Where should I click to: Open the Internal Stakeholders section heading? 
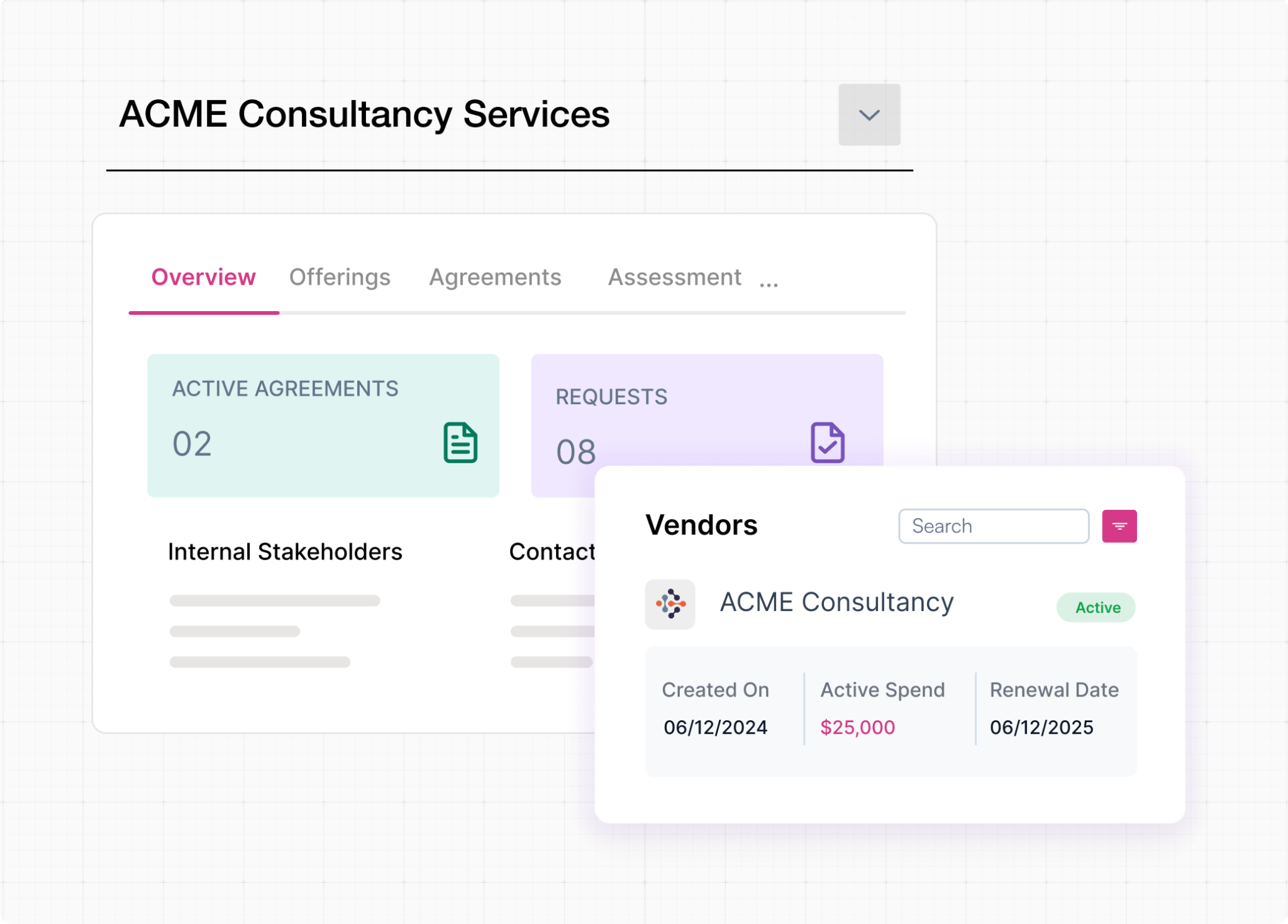[285, 552]
